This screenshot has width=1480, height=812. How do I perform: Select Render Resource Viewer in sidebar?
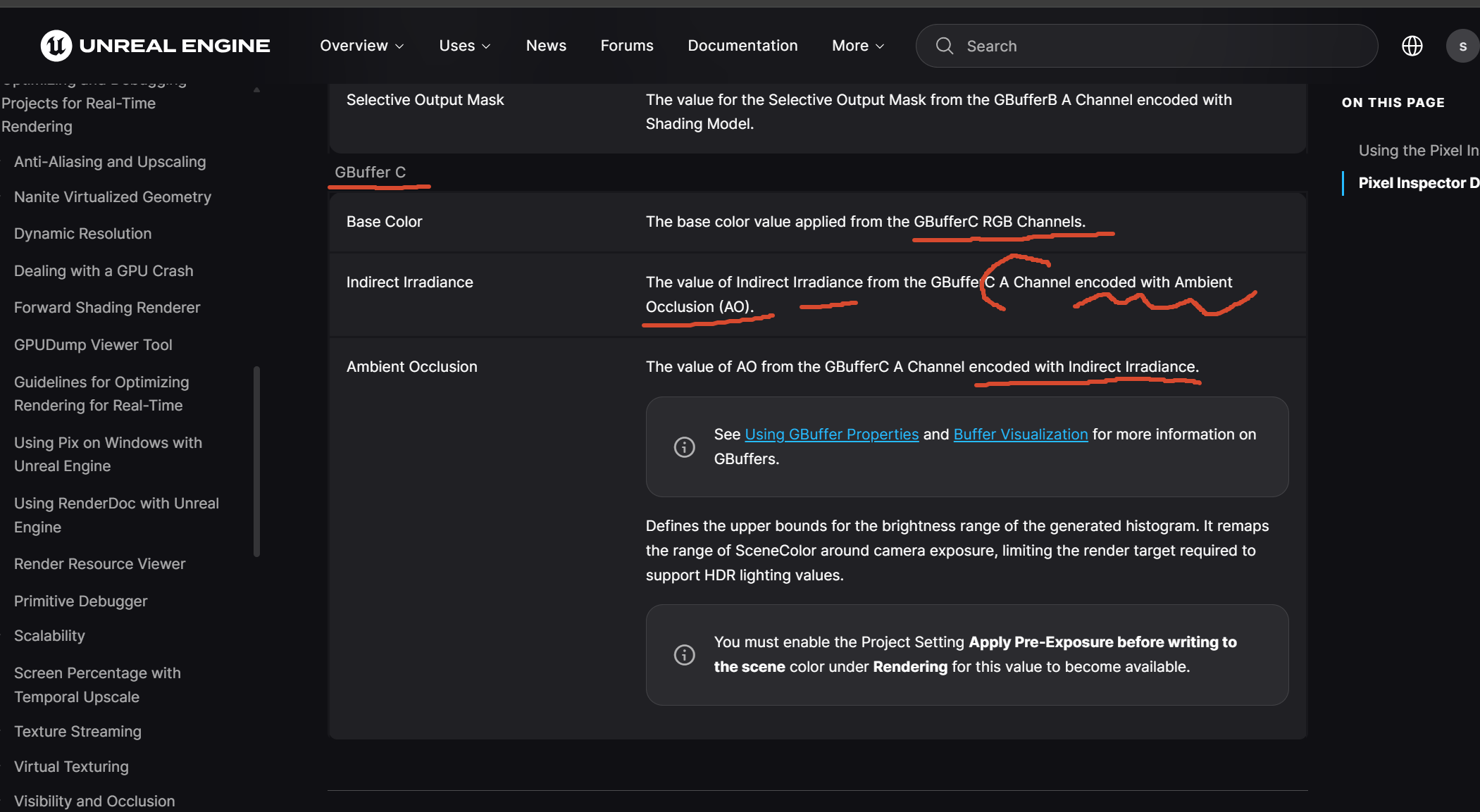tap(100, 564)
